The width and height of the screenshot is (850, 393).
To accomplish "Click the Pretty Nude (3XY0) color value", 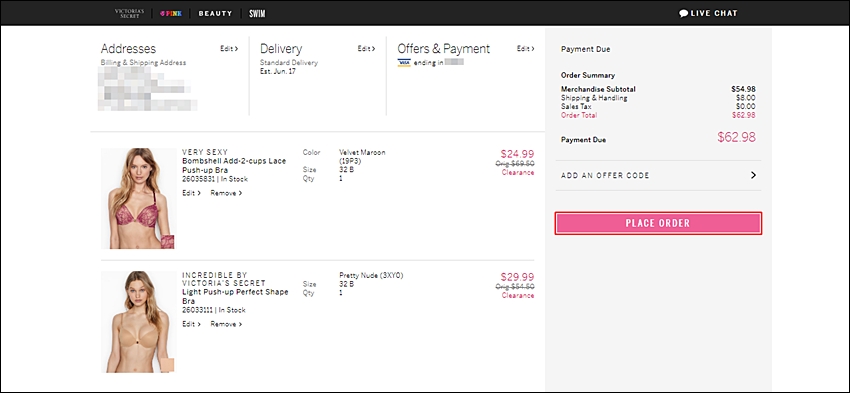I will coord(371,275).
